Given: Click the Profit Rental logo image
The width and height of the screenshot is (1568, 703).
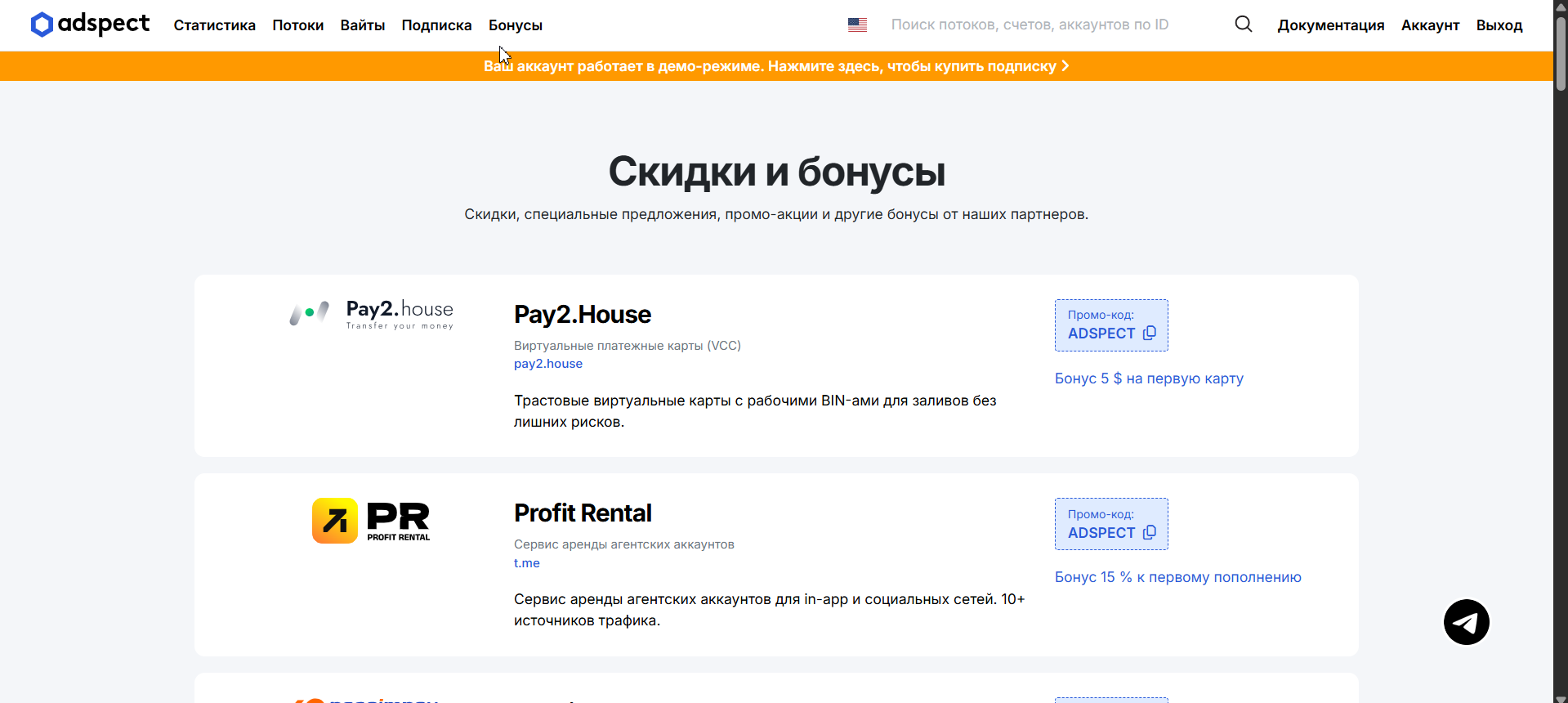Looking at the screenshot, I should [x=372, y=521].
